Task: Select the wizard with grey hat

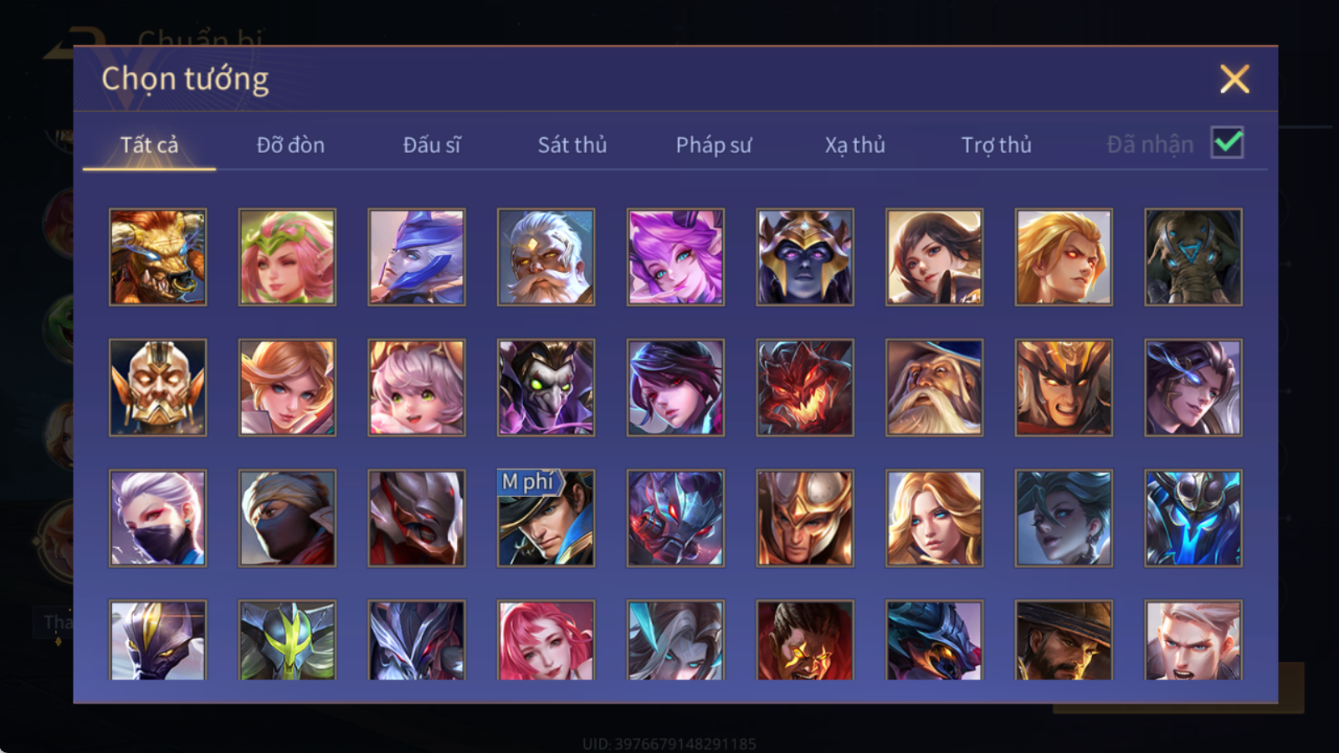Action: click(x=934, y=388)
